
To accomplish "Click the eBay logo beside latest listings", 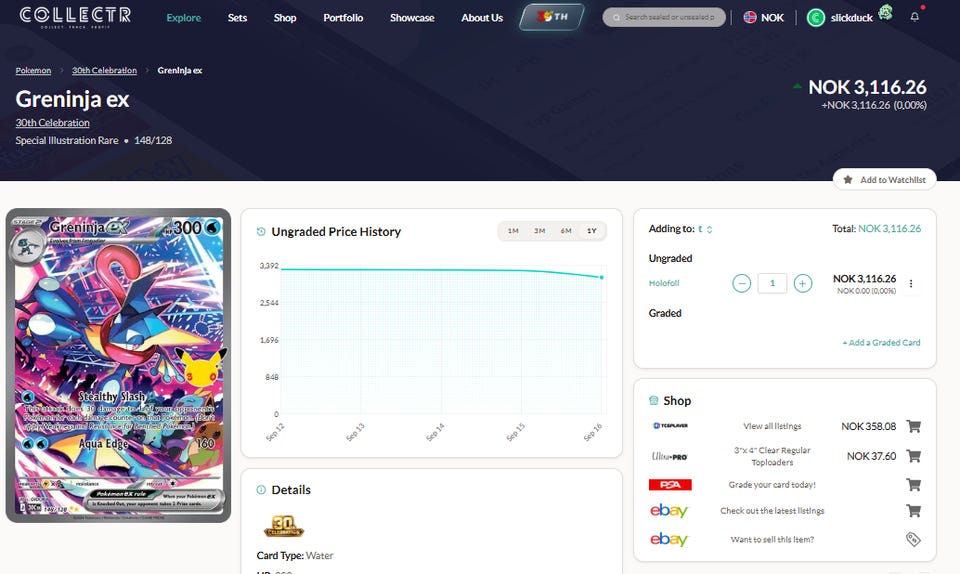I will coord(669,510).
